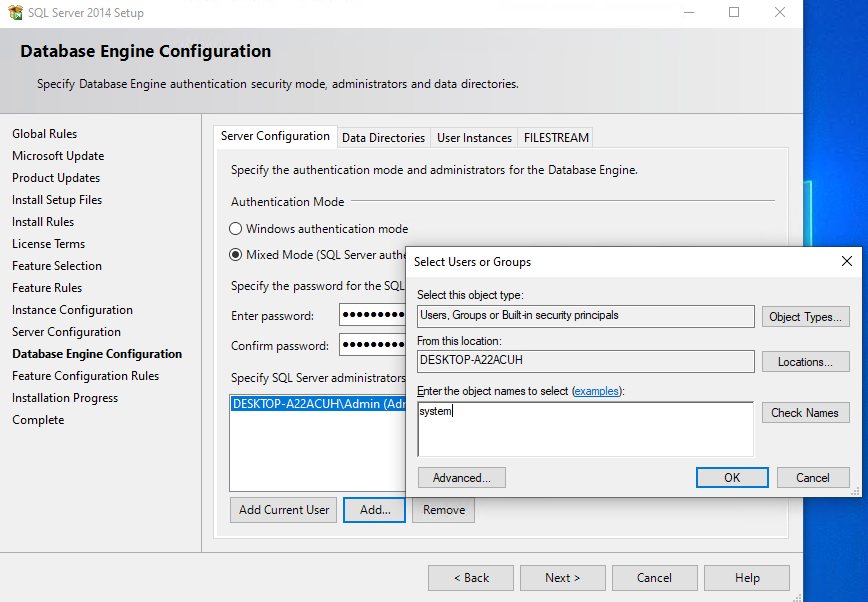868x602 pixels.
Task: Maximize the SQL Server Setup window
Action: 734,12
